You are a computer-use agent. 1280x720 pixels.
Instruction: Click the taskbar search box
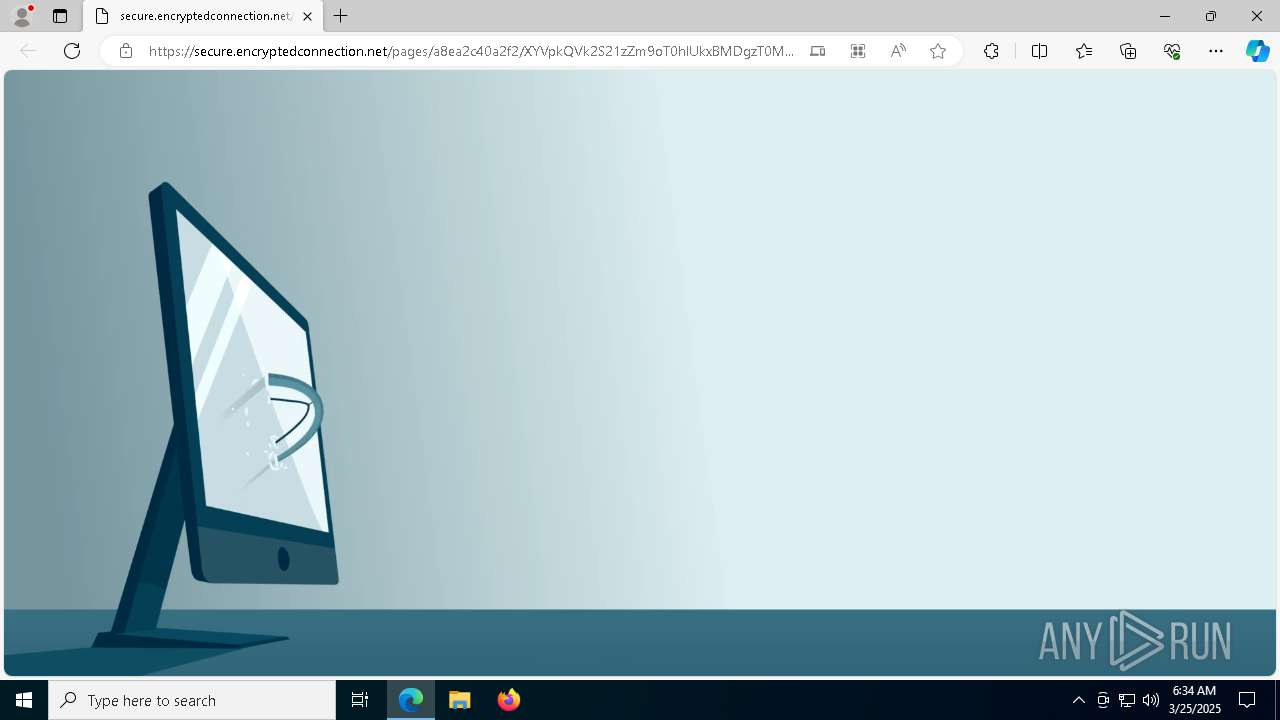pos(192,700)
